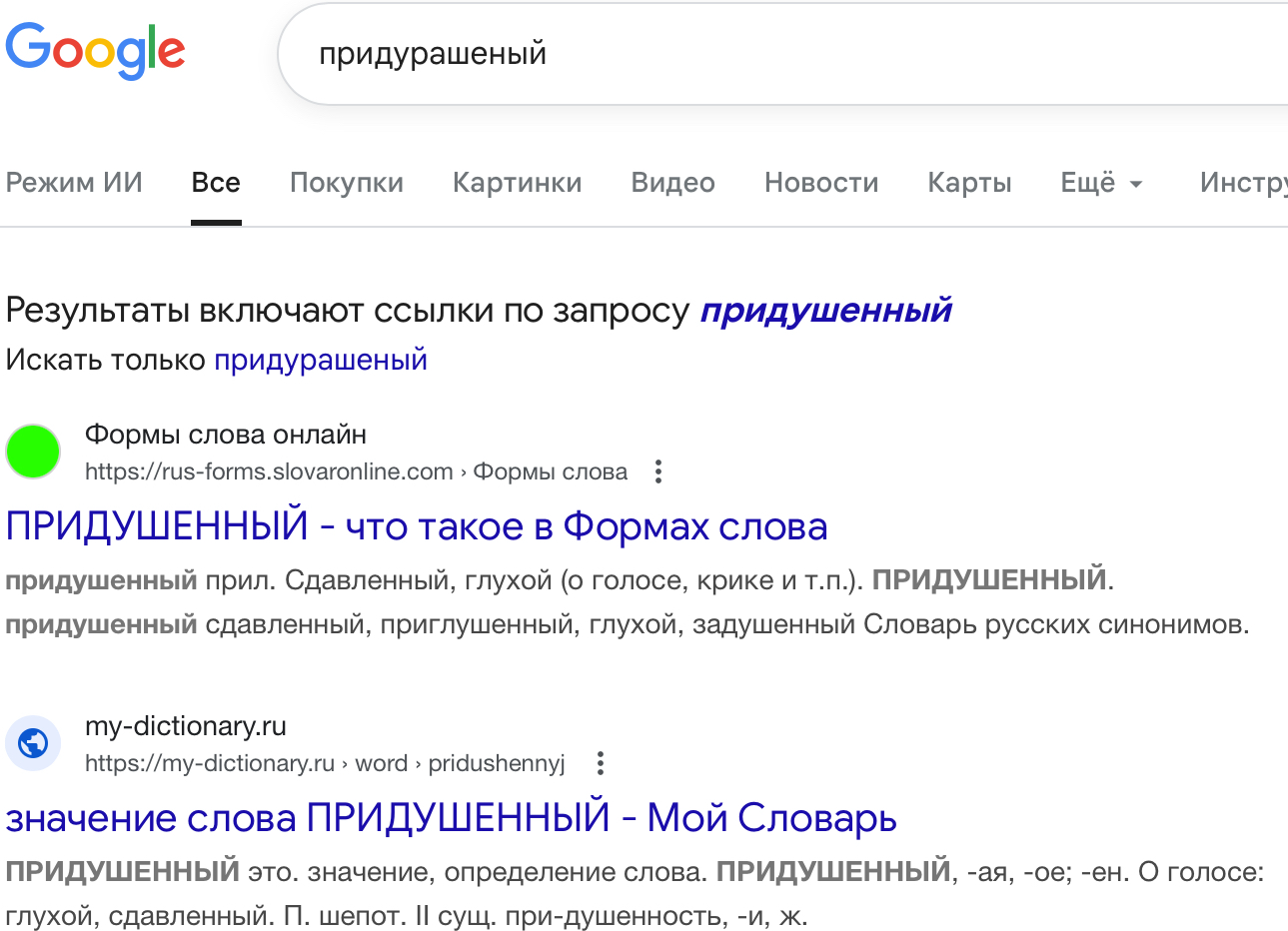Switch to Новости tab
Screen dimensions: 1288x931
point(820,183)
